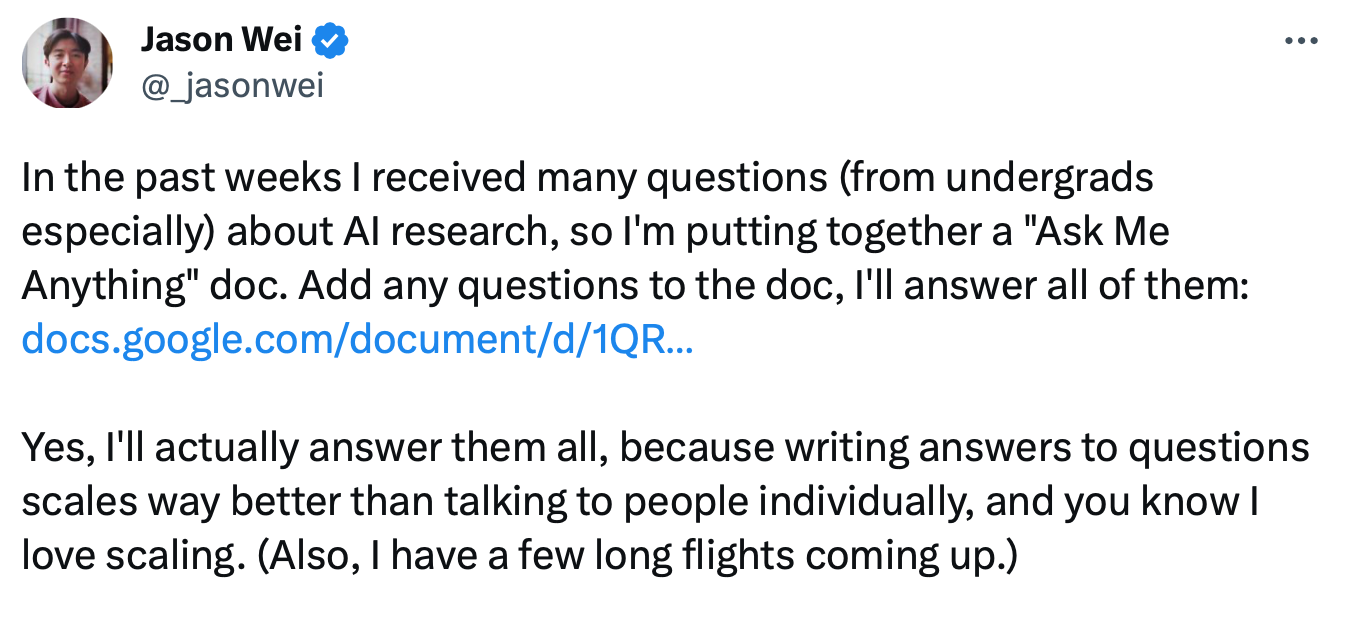Open the three-dot More options menu
Viewport: 1350px width, 628px height.
(x=1301, y=41)
